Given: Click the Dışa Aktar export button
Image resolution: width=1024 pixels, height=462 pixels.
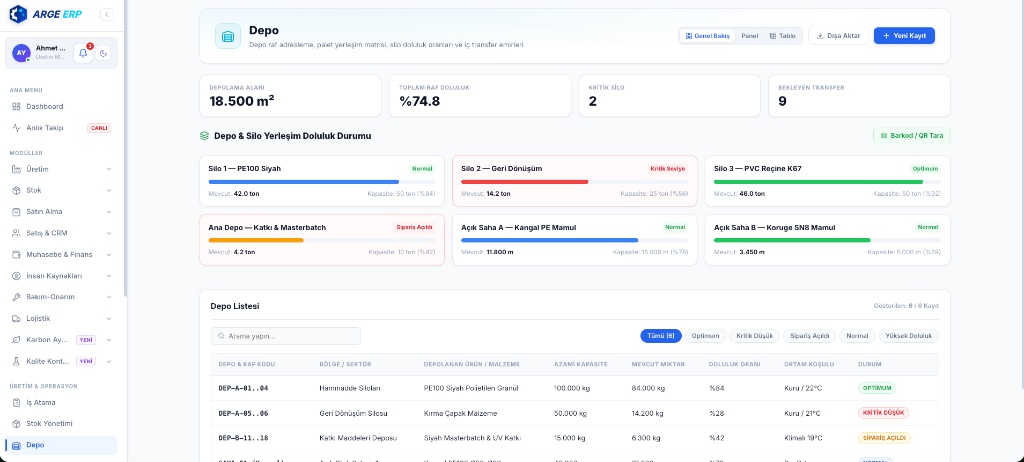Looking at the screenshot, I should [x=838, y=36].
